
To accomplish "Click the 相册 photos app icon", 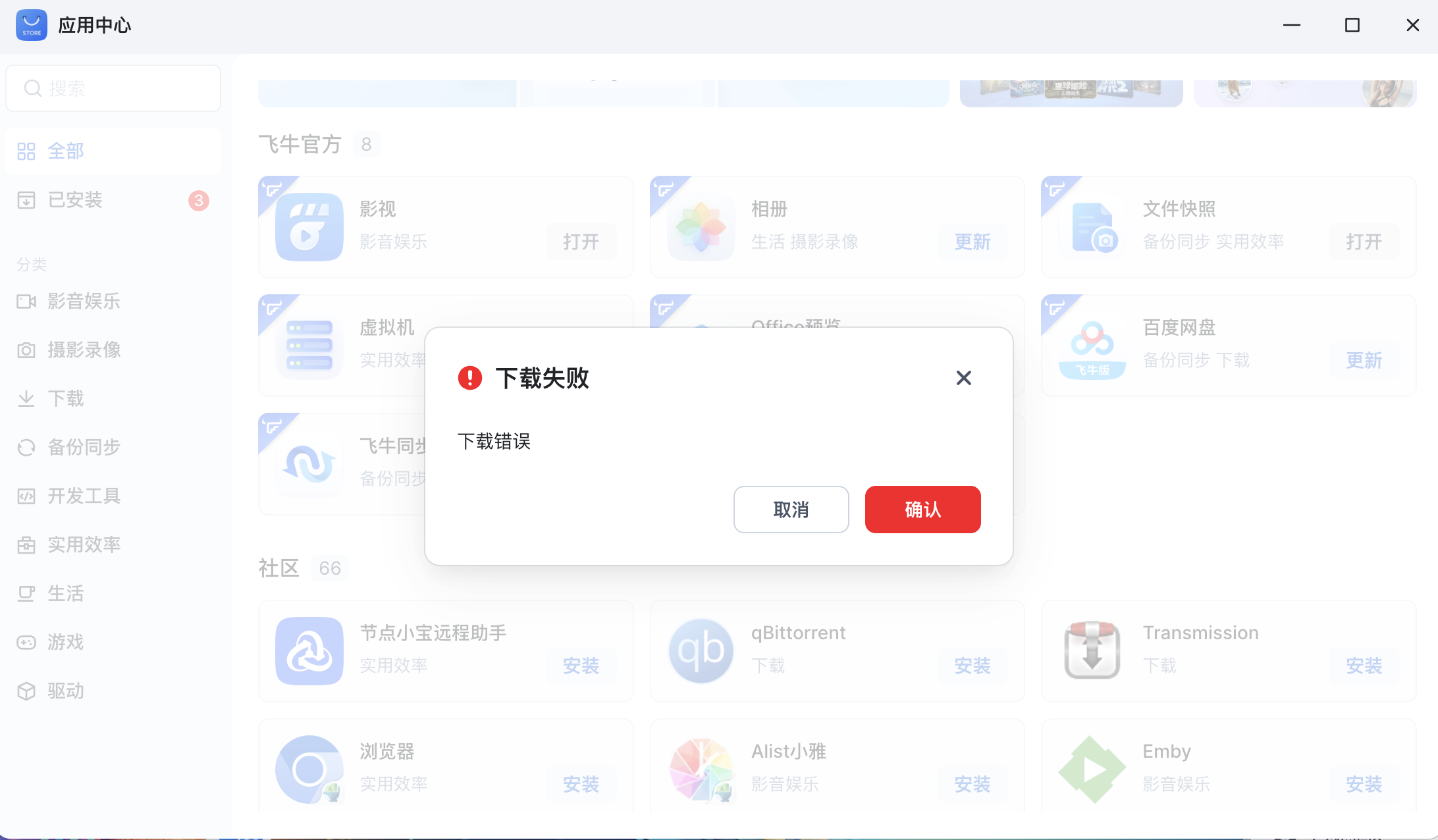I will click(x=701, y=227).
